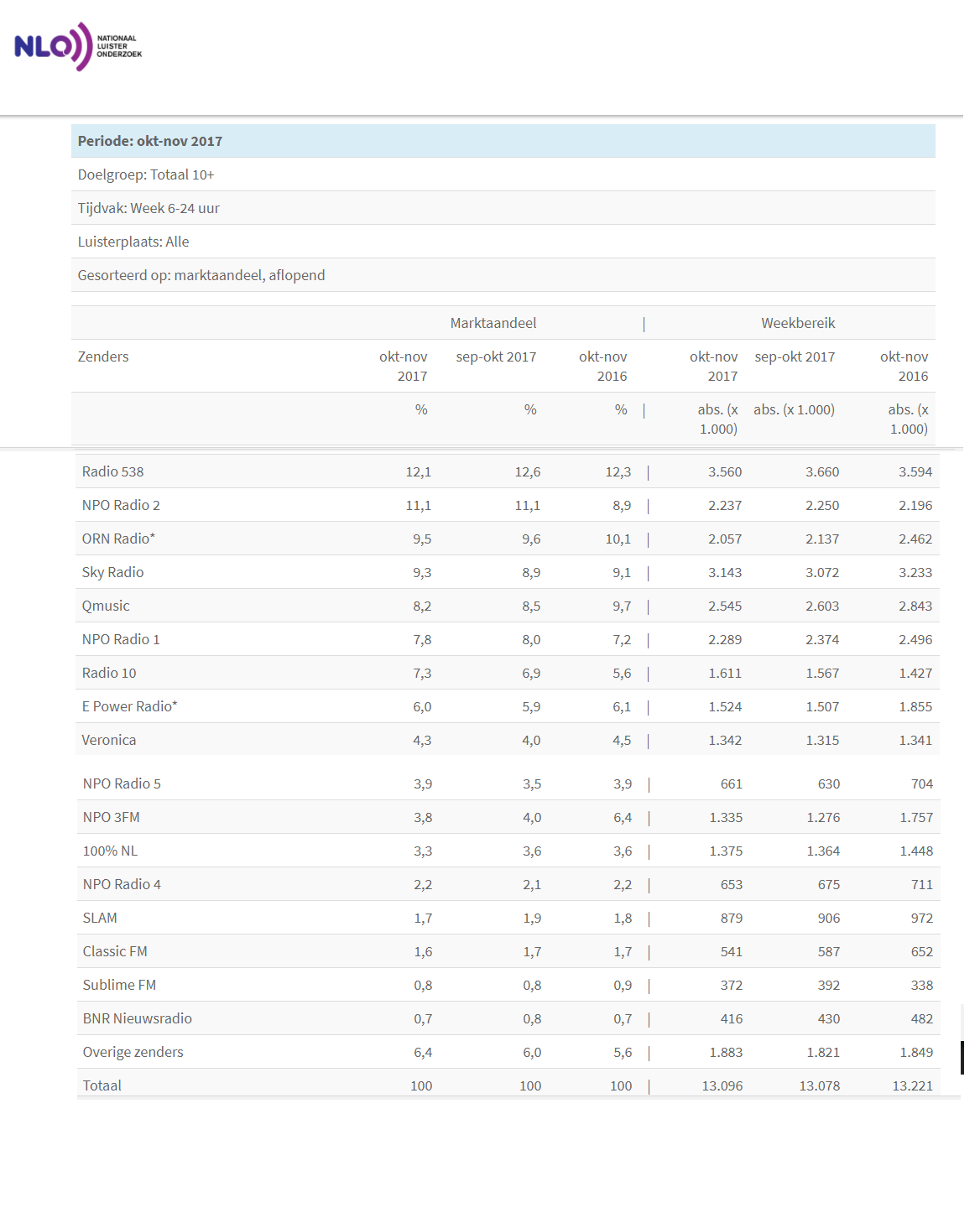Click NPO Radio 2 reach '2.237'
Image resolution: width=980 pixels, height=1218 pixels.
(725, 505)
